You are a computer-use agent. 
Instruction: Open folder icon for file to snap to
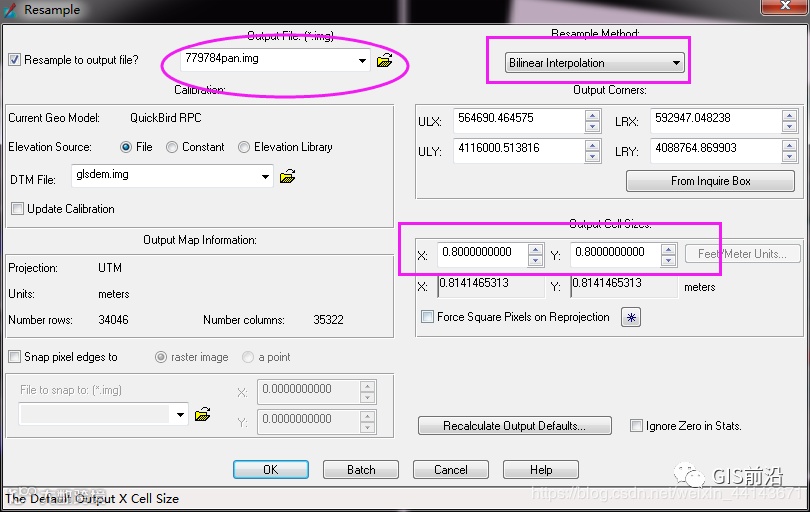[x=202, y=414]
